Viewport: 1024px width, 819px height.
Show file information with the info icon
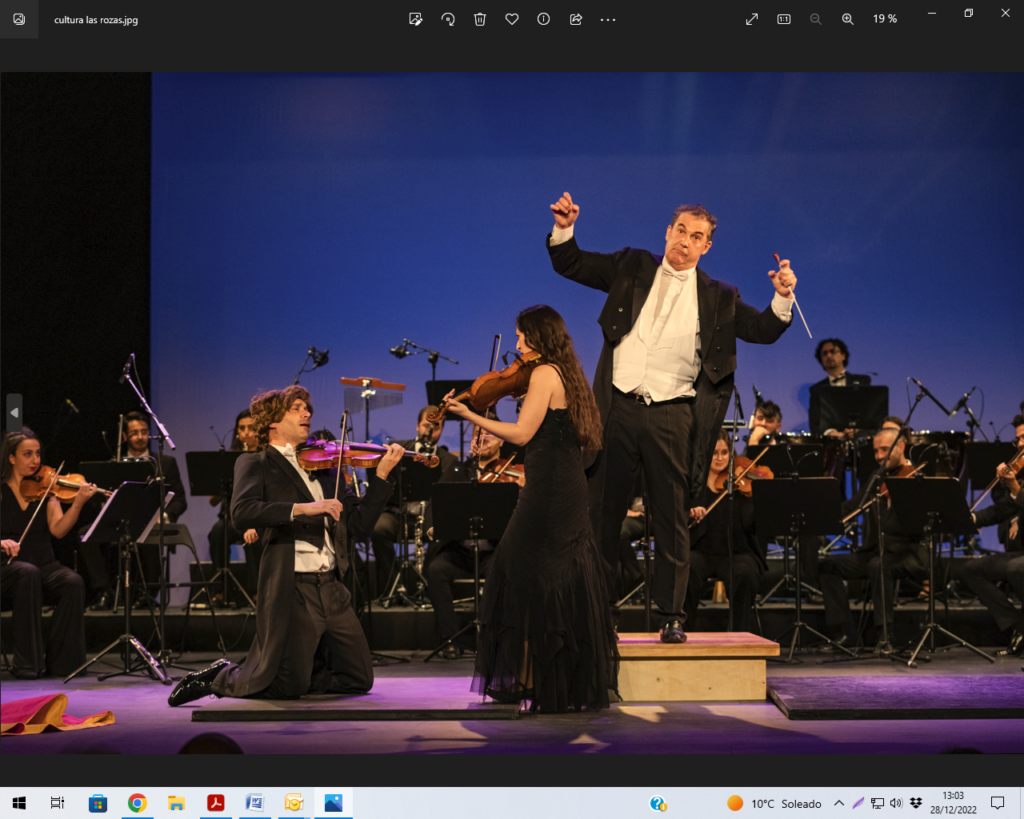click(x=543, y=20)
